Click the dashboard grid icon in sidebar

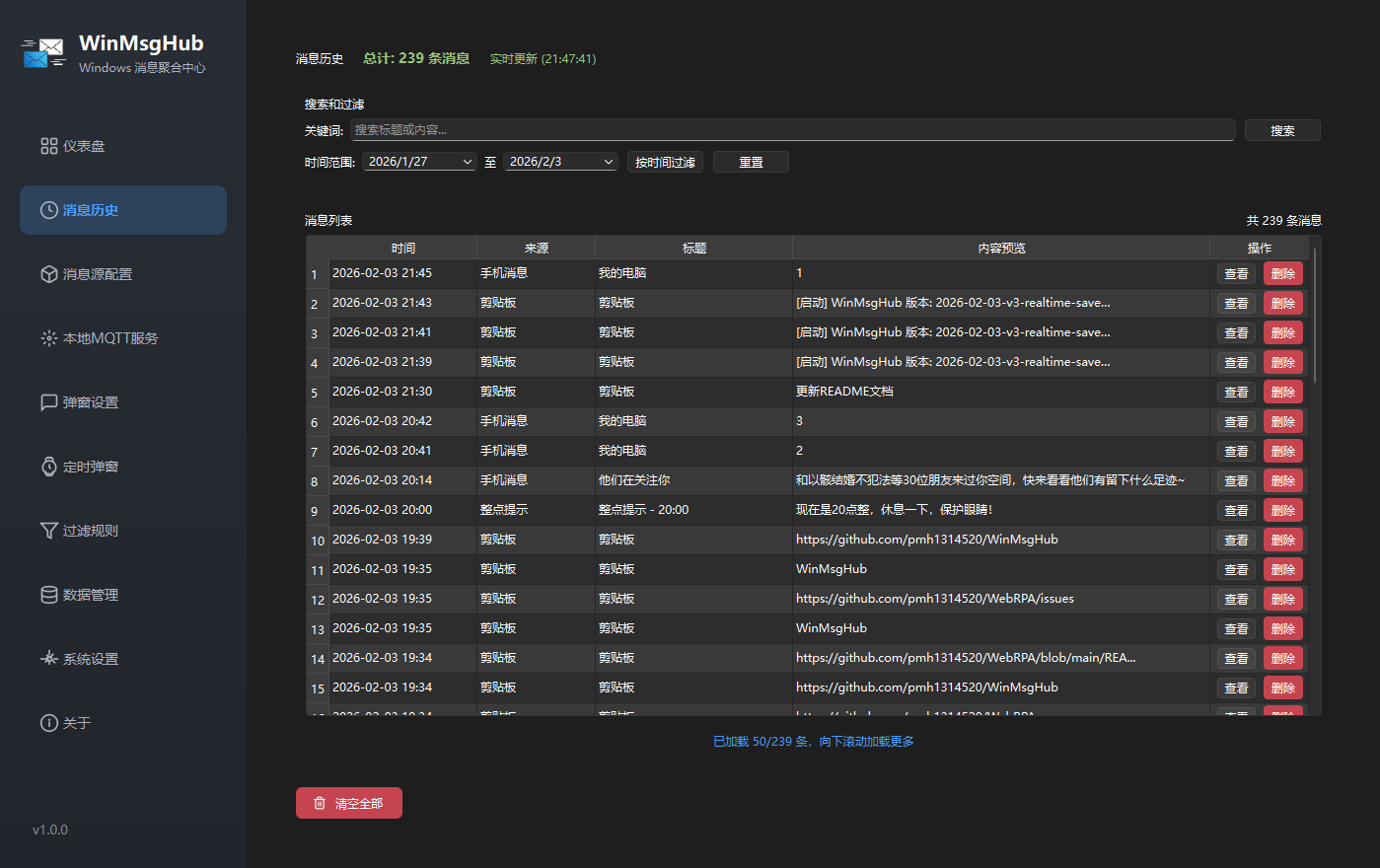pyautogui.click(x=48, y=146)
